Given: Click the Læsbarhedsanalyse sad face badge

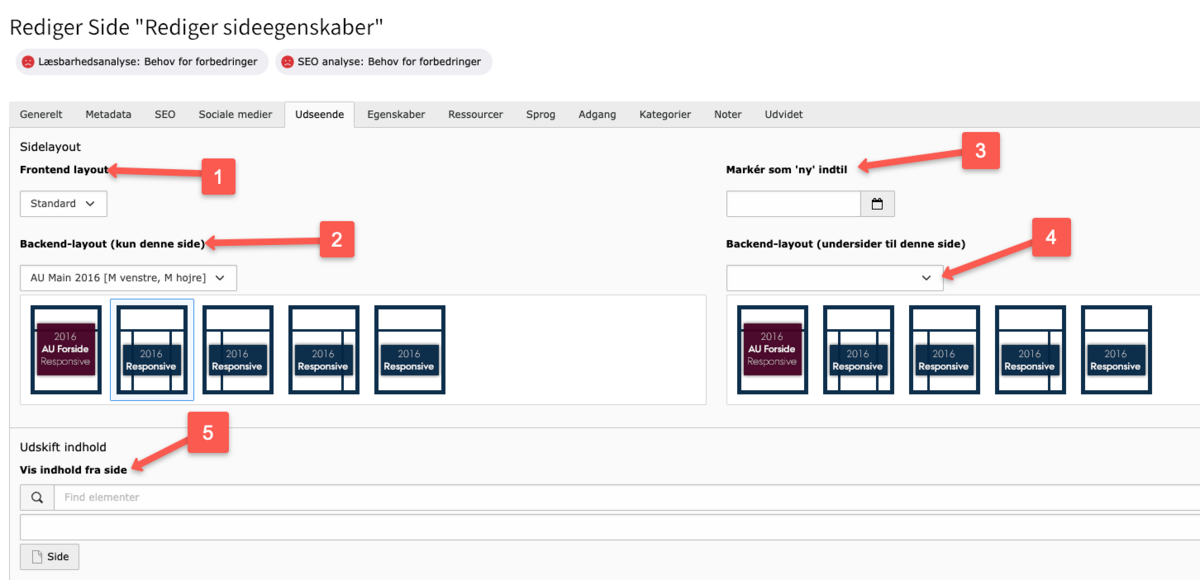Looking at the screenshot, I should pyautogui.click(x=141, y=62).
